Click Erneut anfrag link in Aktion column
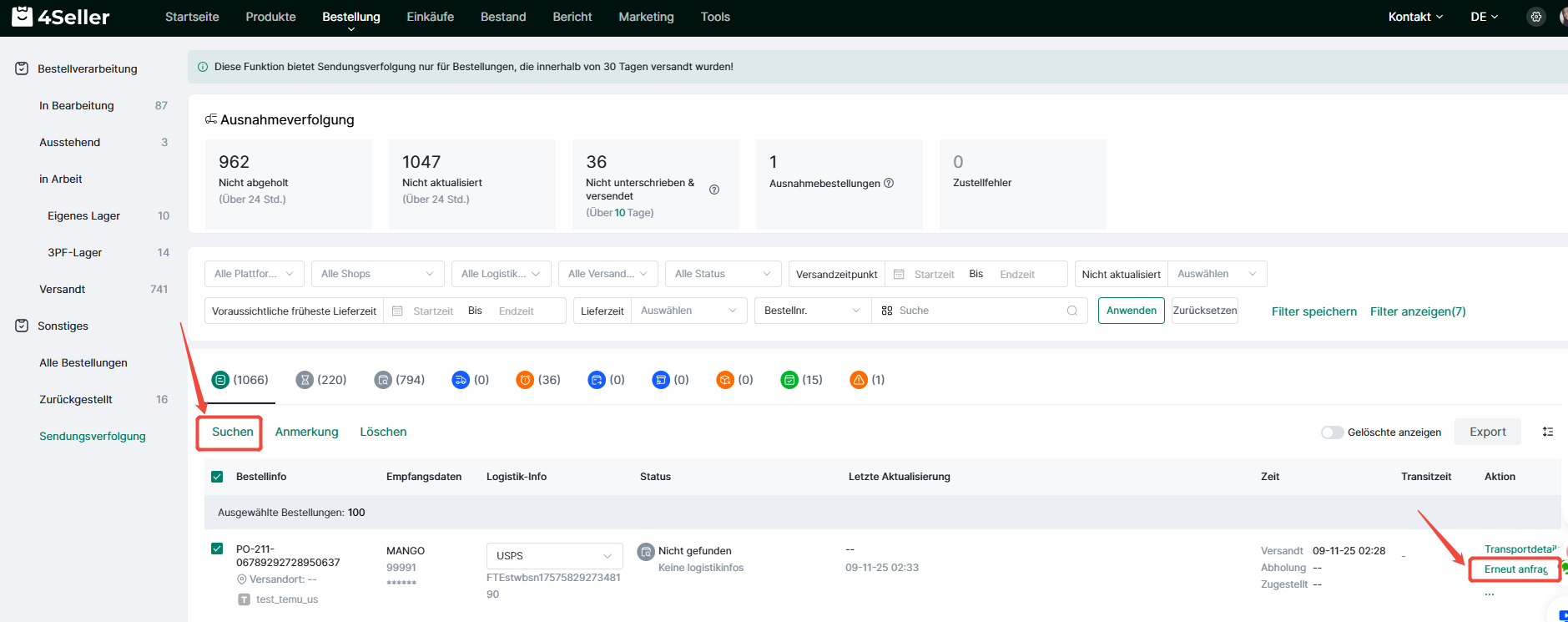1568x622 pixels. [1515, 569]
